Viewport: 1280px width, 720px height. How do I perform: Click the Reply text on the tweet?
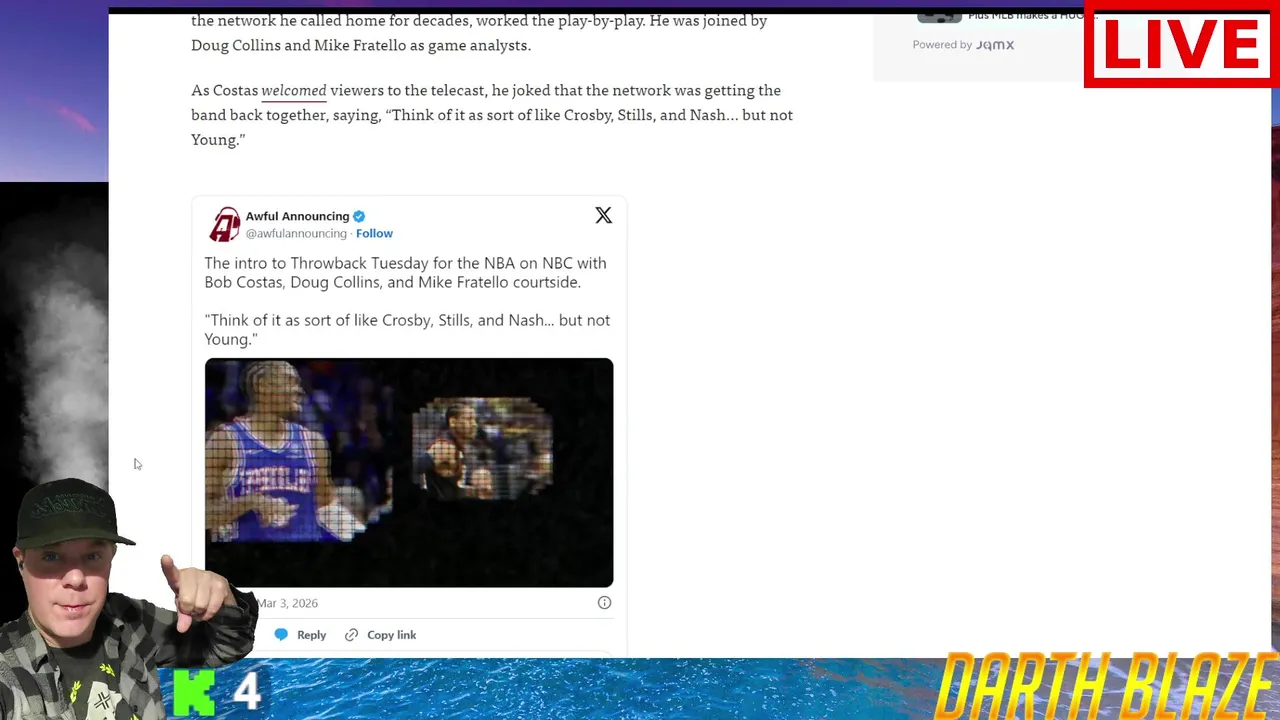[311, 635]
